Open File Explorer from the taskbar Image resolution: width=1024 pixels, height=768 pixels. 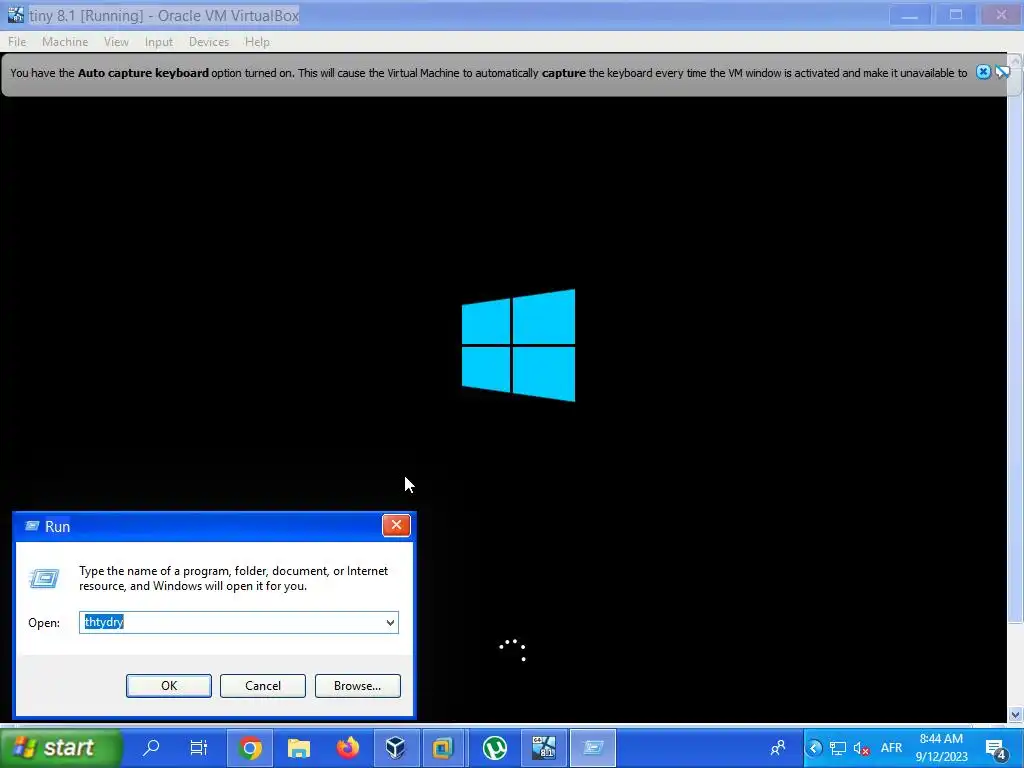298,747
